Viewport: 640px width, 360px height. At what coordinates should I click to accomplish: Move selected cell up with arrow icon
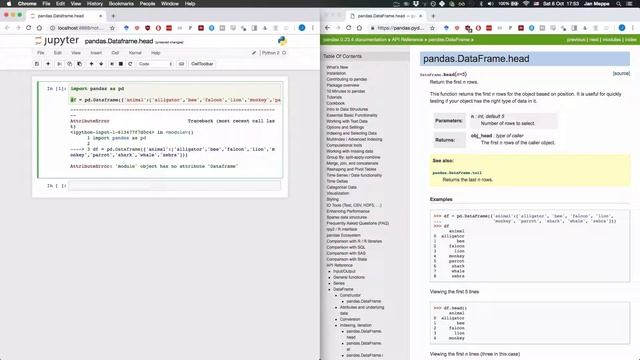(x=91, y=64)
